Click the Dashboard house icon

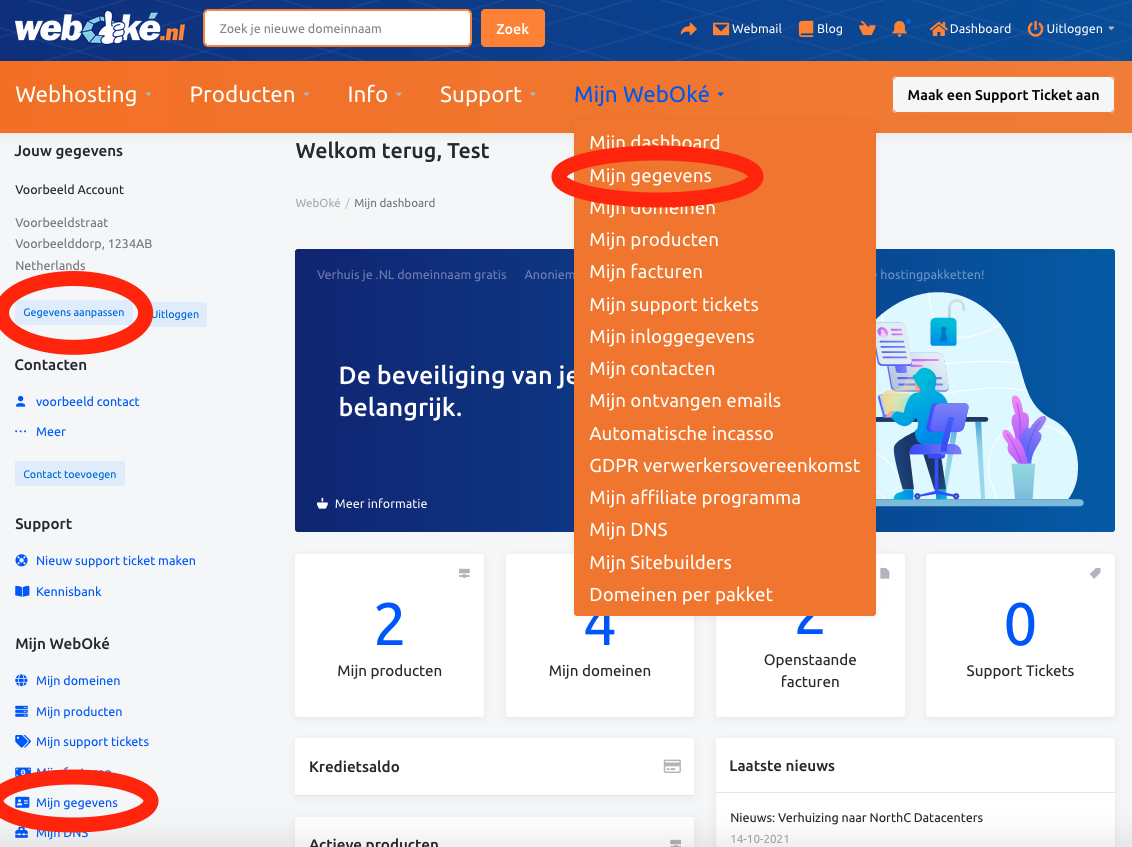(x=939, y=29)
